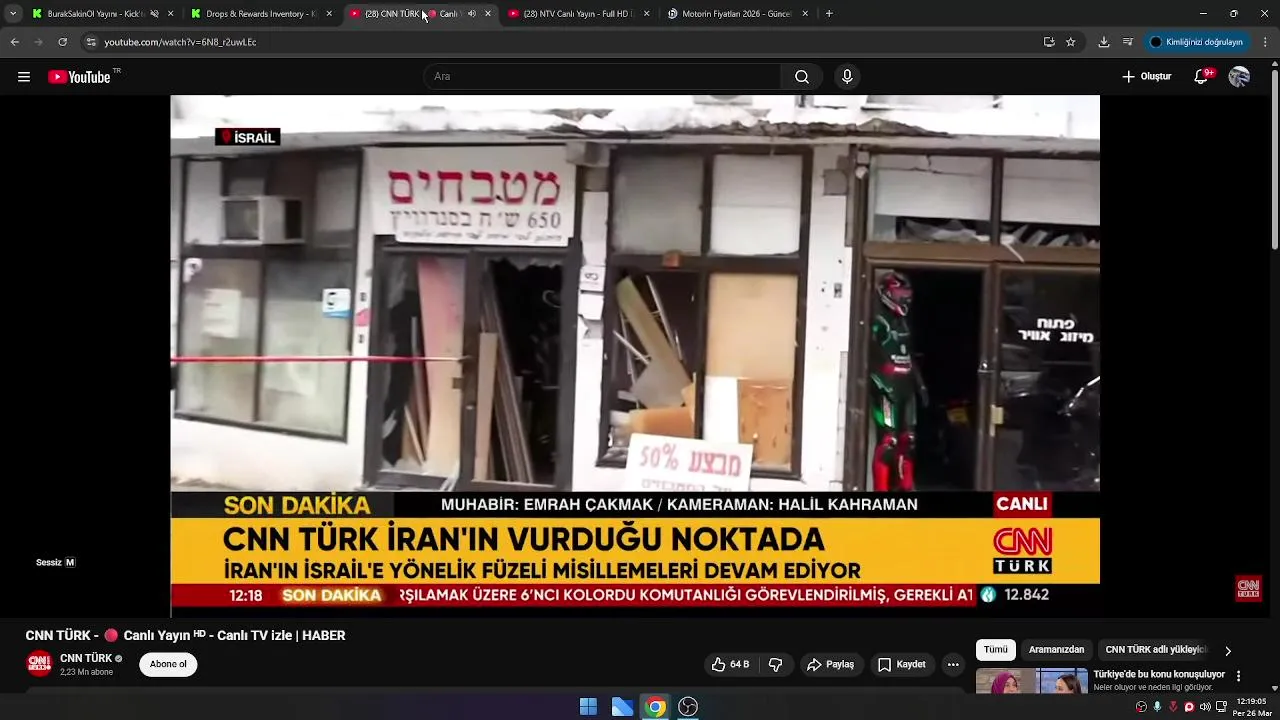Close the NTV Canlı Yayın tab
This screenshot has width=1280, height=720.
click(x=647, y=14)
